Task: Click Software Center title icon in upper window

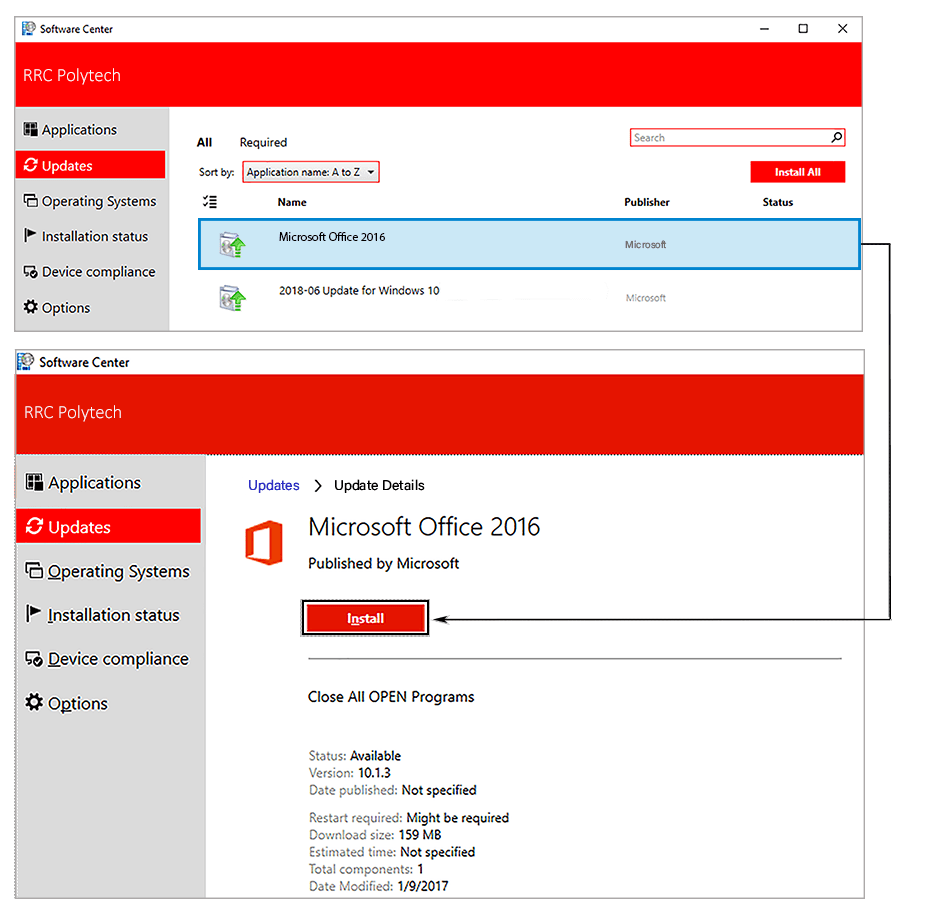Action: click(29, 29)
